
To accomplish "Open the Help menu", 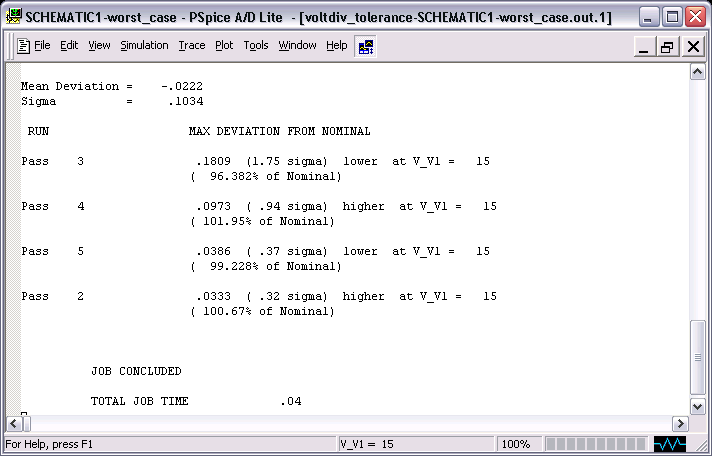I will (336, 45).
